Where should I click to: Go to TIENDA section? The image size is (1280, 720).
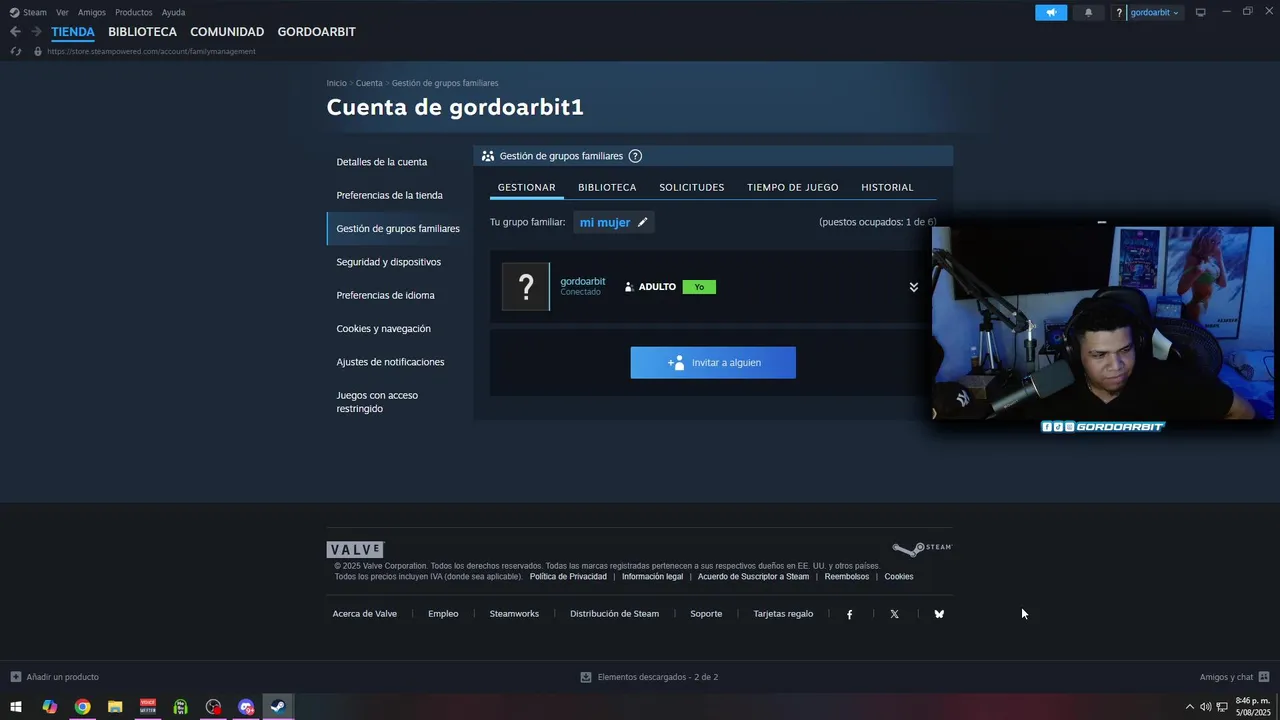pos(73,32)
